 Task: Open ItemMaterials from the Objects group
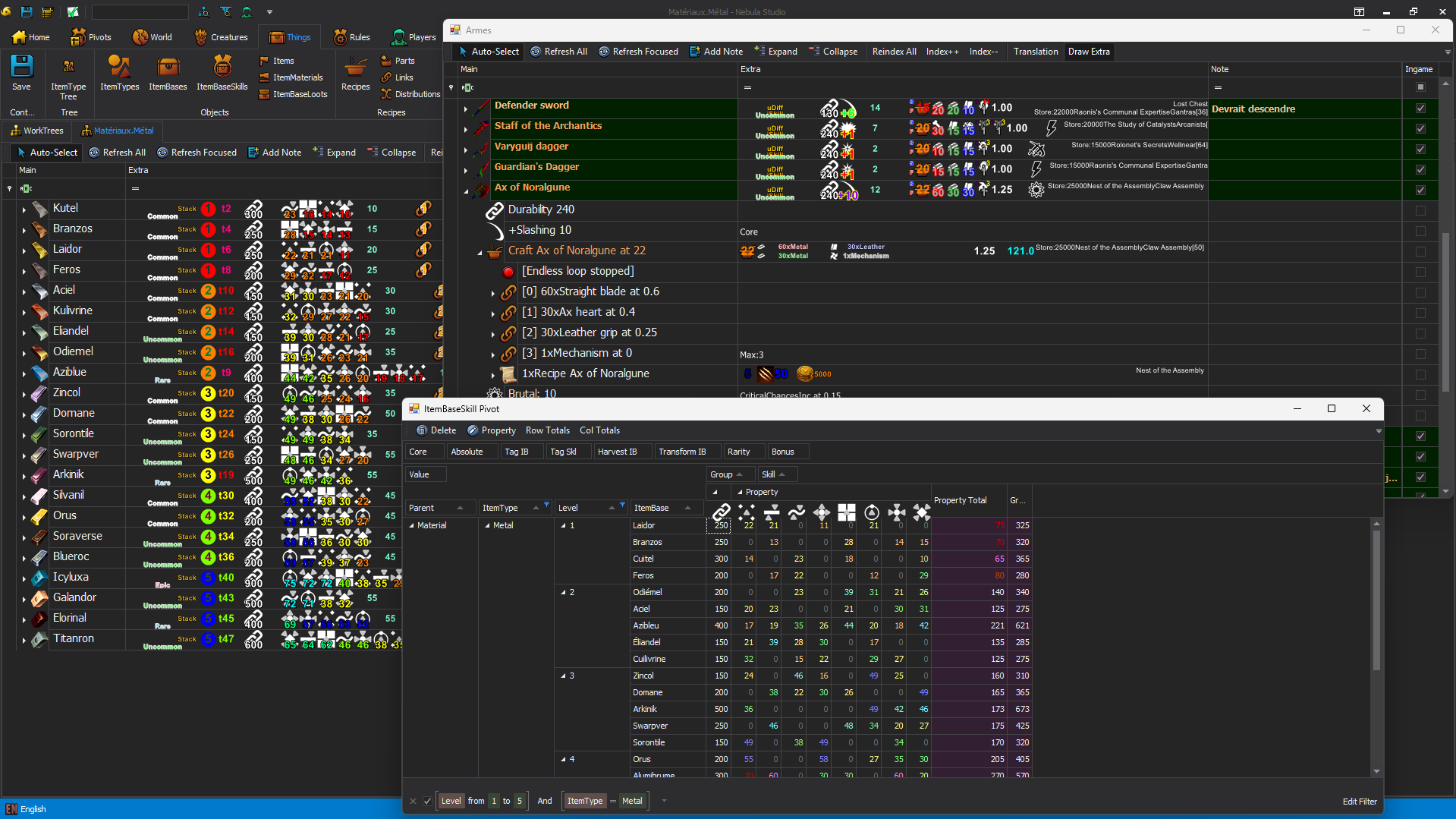coord(291,77)
